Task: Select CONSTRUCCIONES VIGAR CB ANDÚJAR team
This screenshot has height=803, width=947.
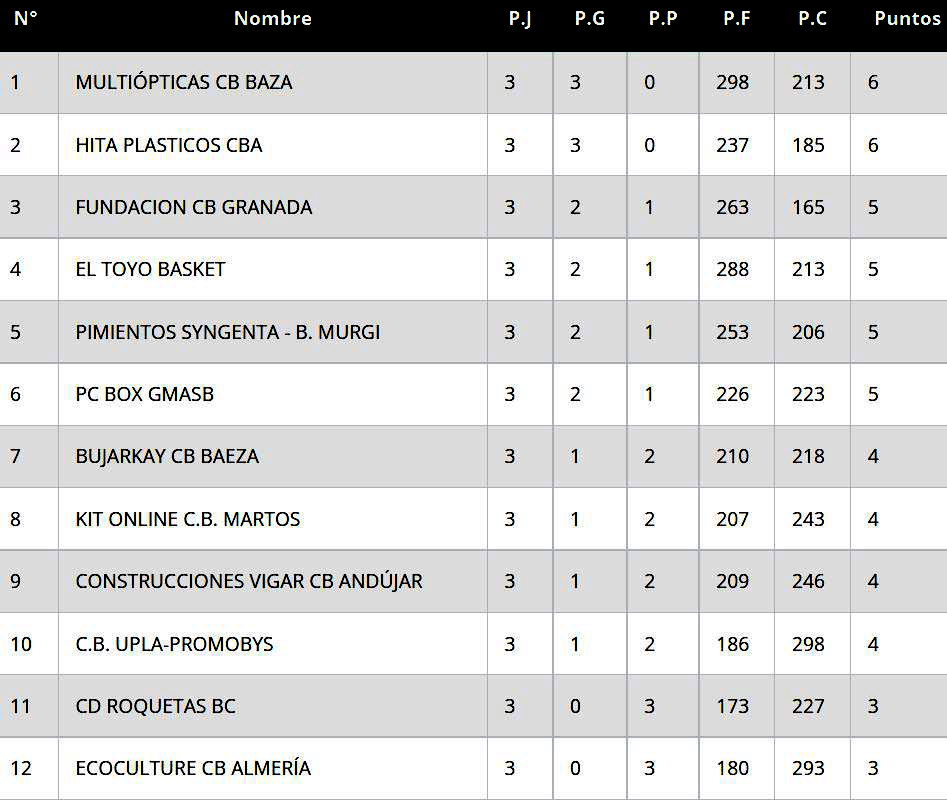Action: [249, 581]
